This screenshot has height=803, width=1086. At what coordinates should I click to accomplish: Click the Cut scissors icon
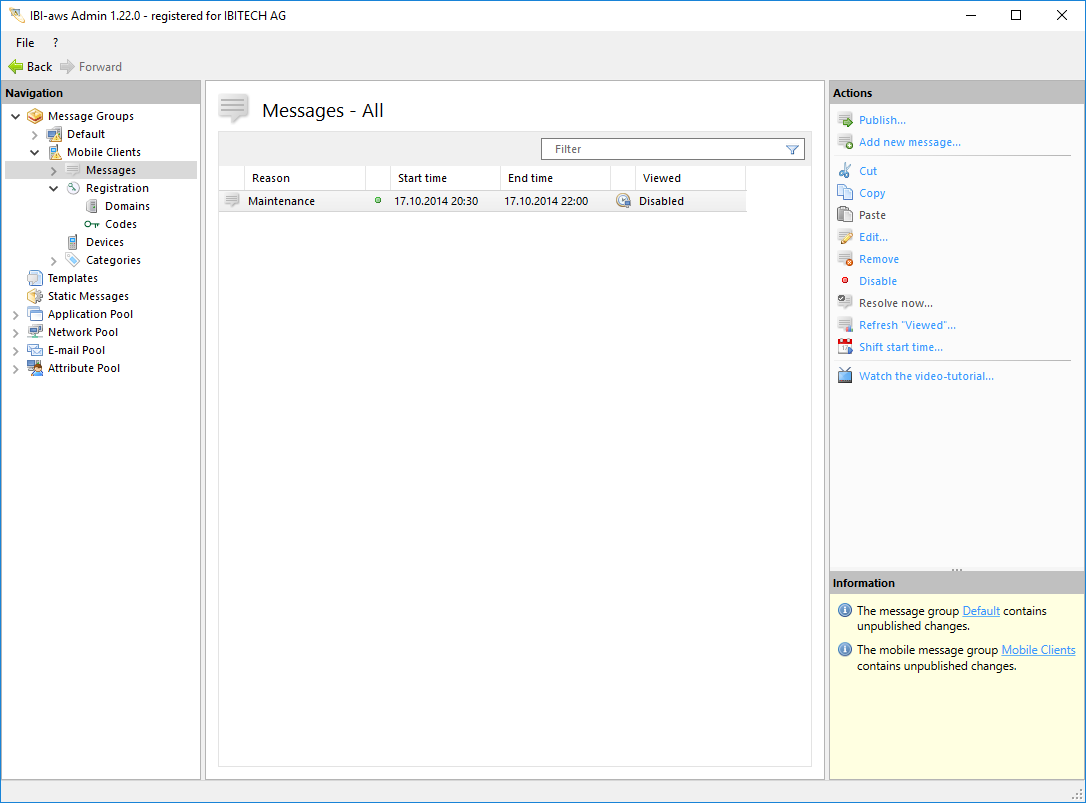[x=845, y=171]
